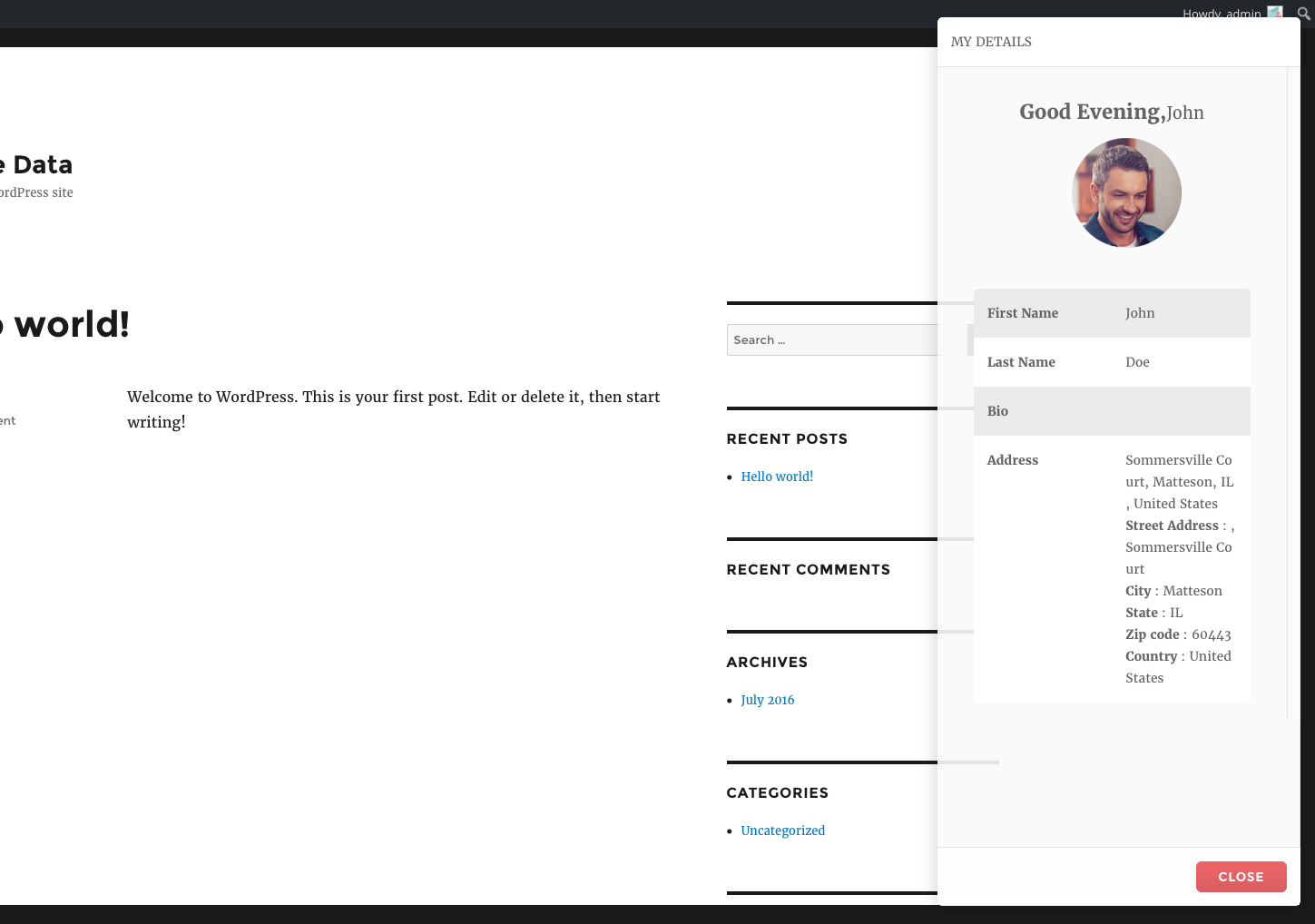The image size is (1315, 924).
Task: Click the "Good Evening, John" greeting
Action: 1111,113
